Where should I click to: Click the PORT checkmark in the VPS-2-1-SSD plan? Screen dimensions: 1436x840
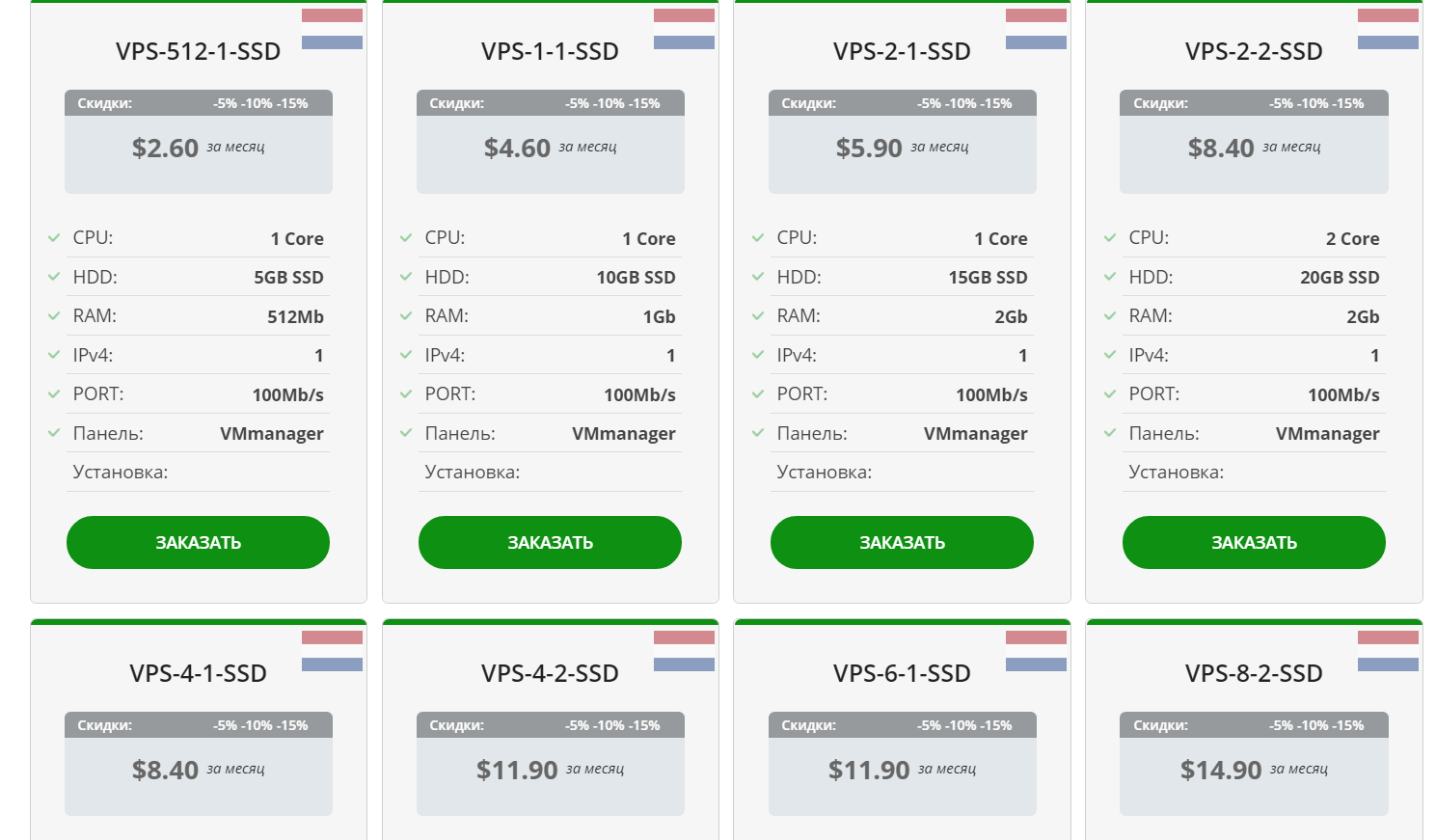(758, 393)
